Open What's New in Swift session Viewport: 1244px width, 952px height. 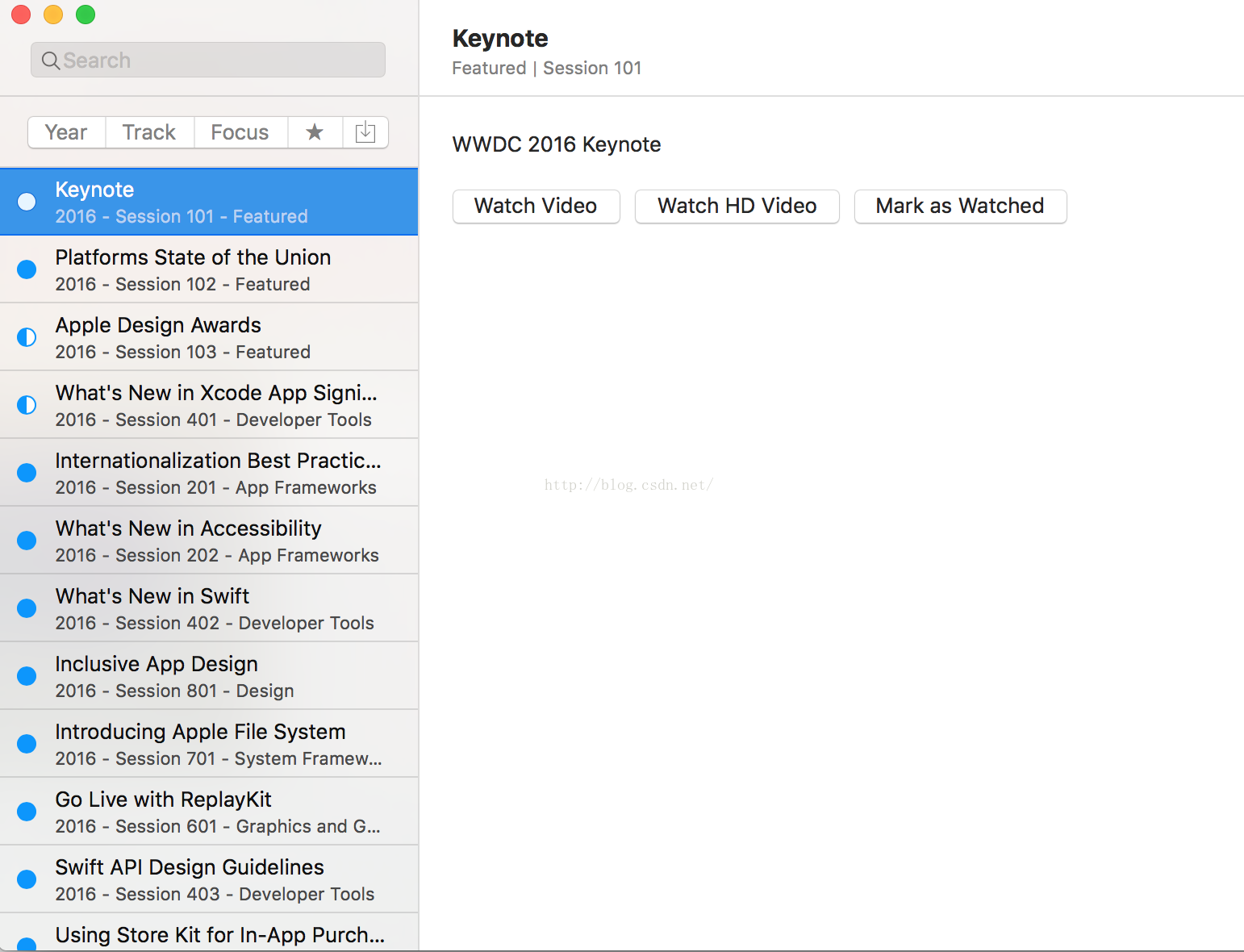tap(209, 608)
